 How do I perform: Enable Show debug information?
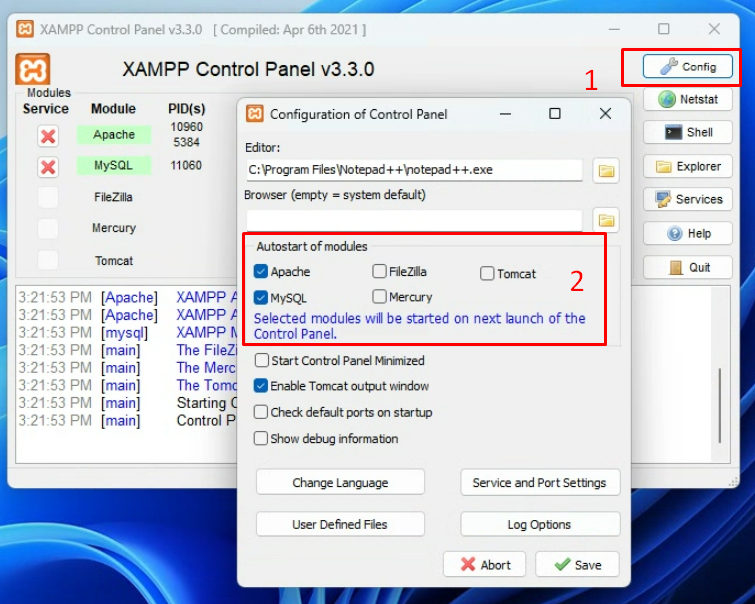pos(260,438)
